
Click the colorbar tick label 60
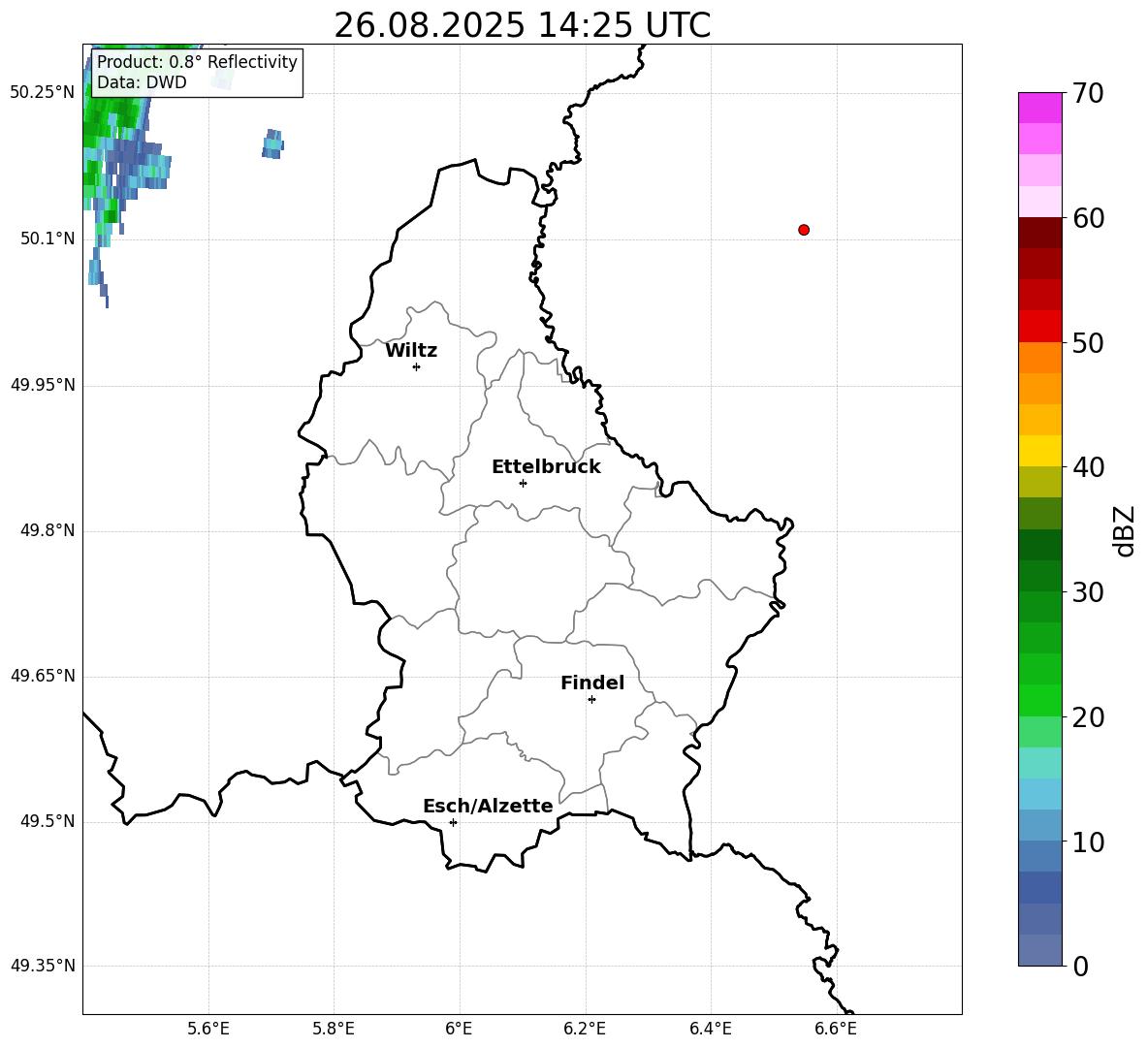click(x=1088, y=218)
